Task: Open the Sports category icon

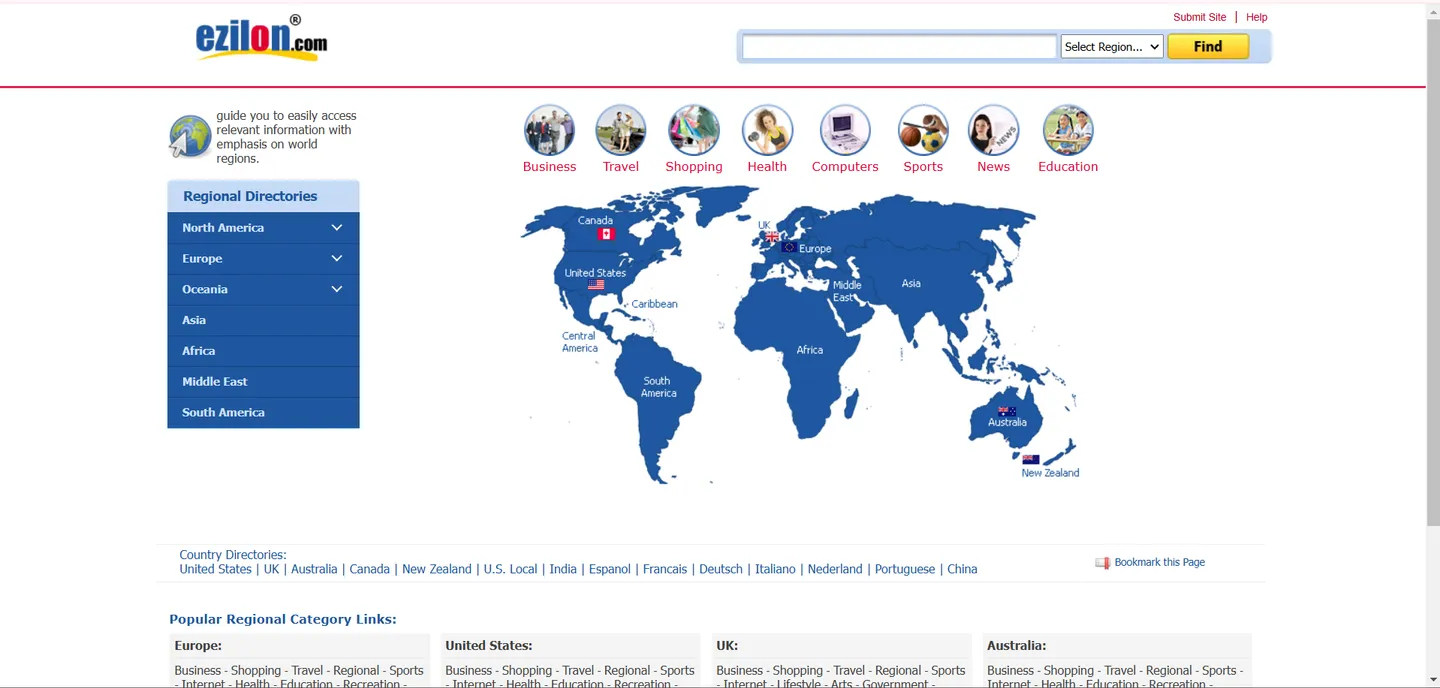Action: pyautogui.click(x=923, y=130)
